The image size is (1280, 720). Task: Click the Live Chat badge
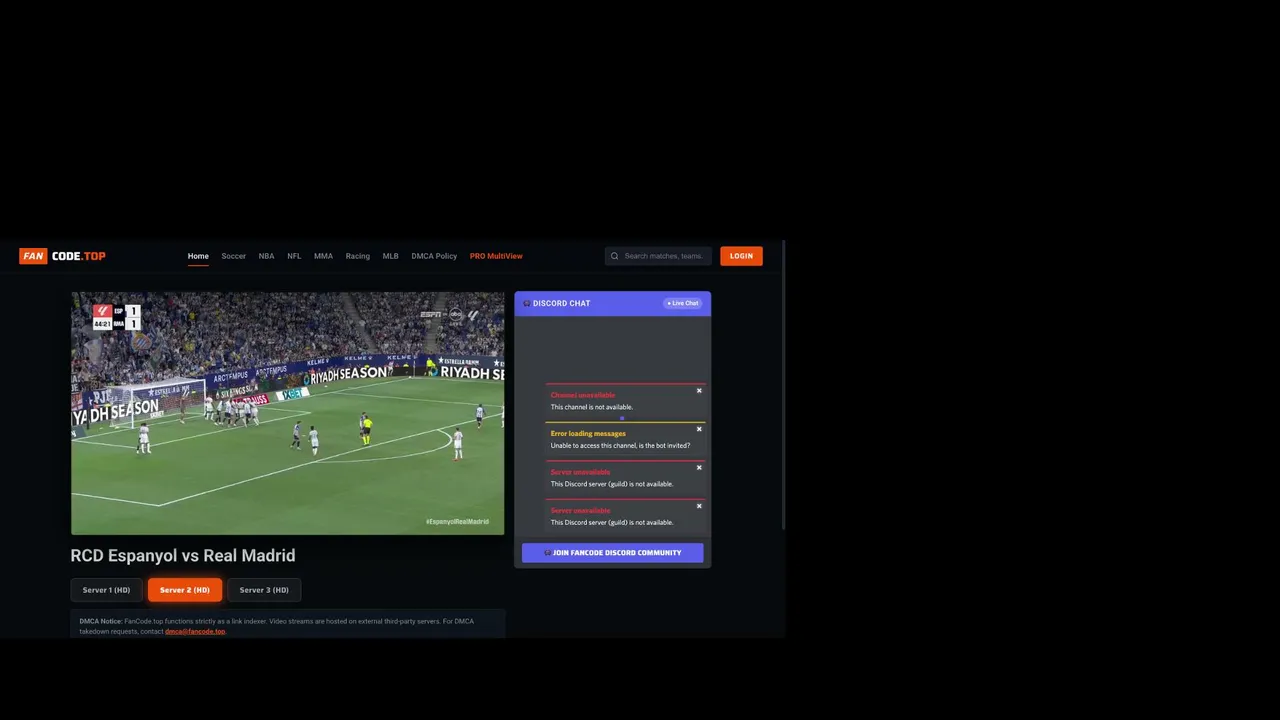tap(683, 303)
